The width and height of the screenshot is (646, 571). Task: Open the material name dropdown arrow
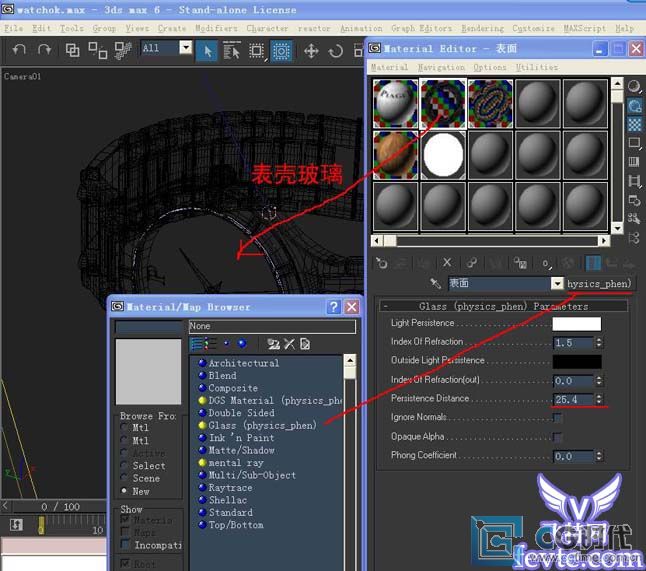(557, 283)
